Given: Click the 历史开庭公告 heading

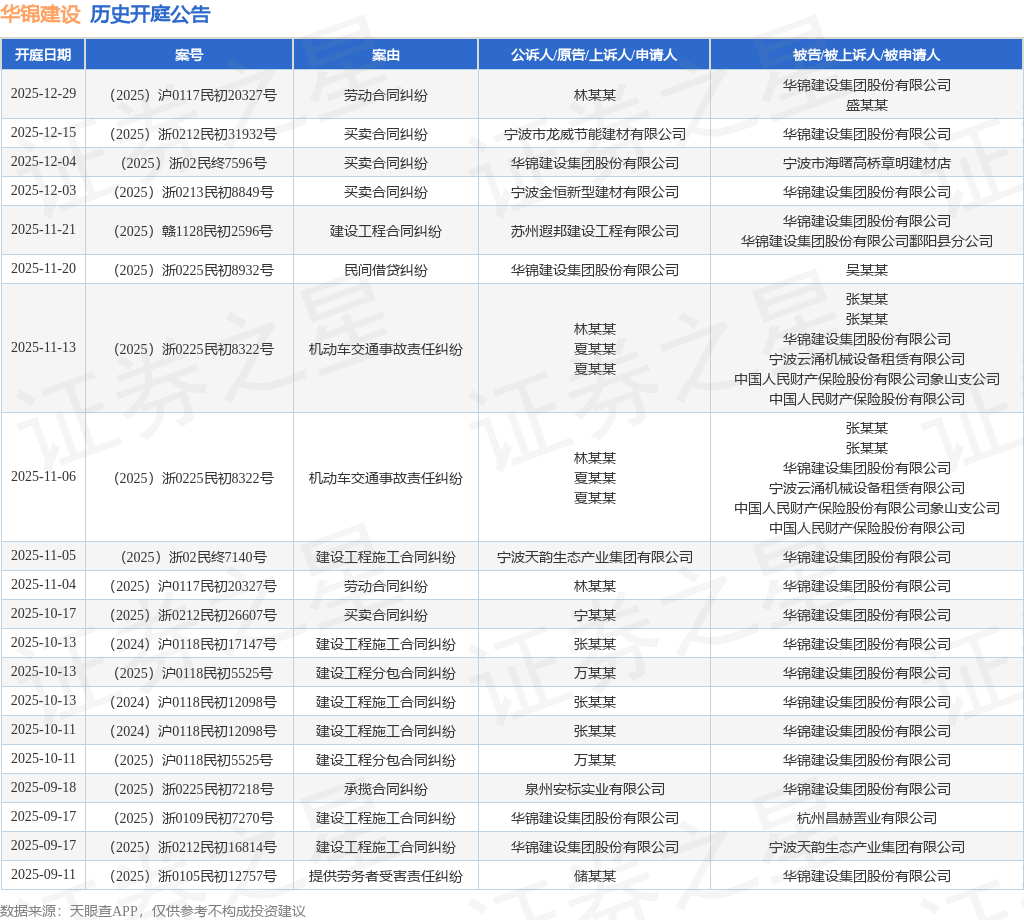Looking at the screenshot, I should point(150,14).
